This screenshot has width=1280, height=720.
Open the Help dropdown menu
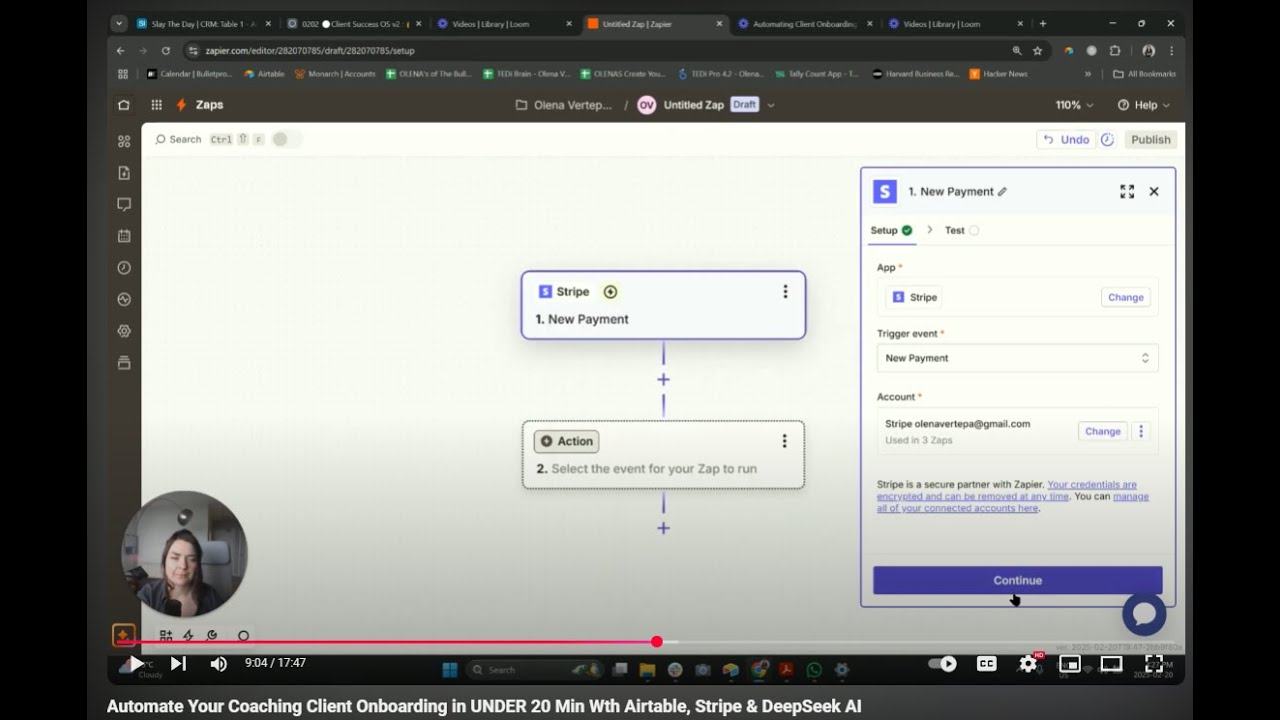tap(1144, 105)
